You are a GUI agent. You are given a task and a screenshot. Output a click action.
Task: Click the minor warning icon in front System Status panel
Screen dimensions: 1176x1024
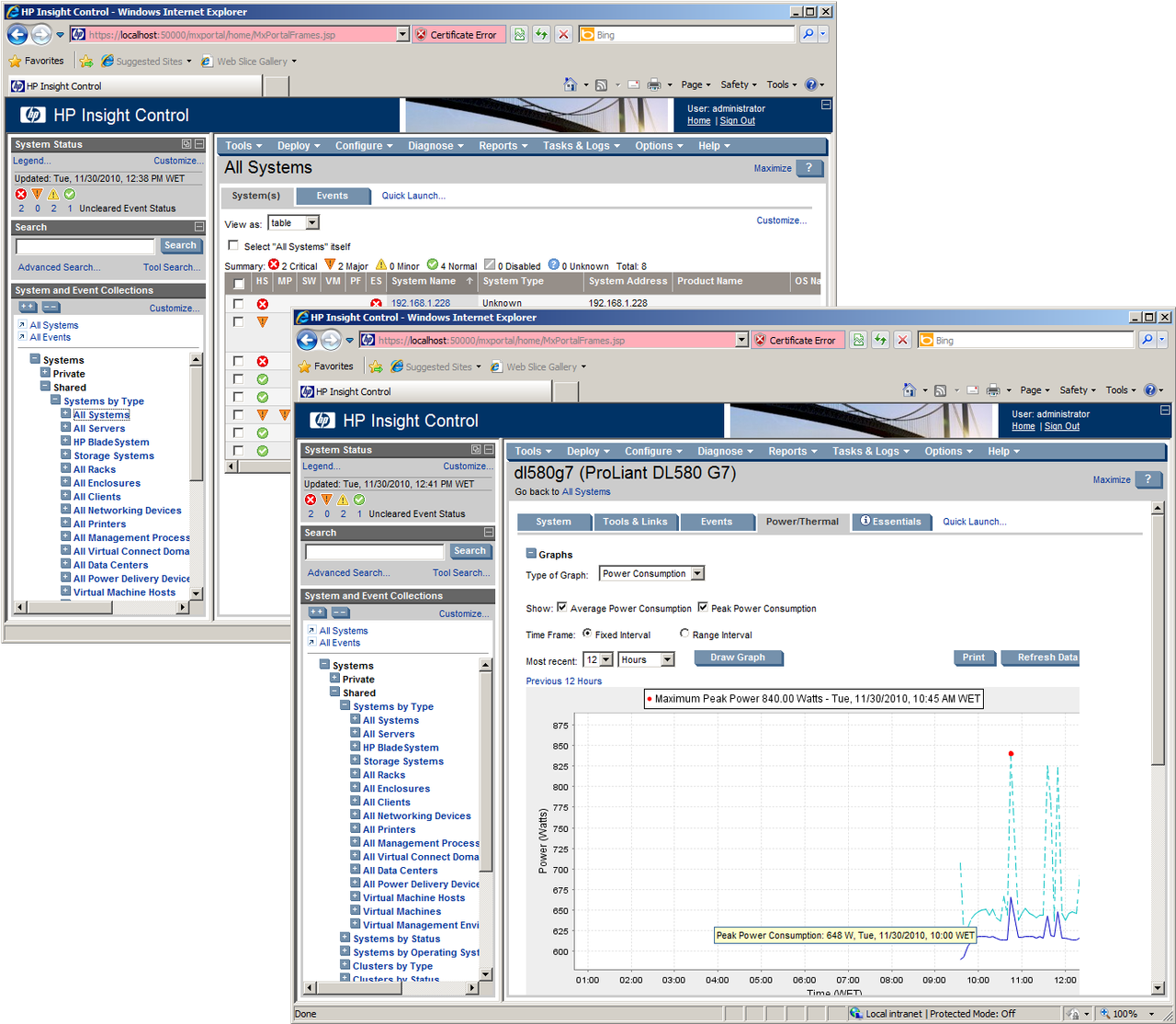coord(343,500)
